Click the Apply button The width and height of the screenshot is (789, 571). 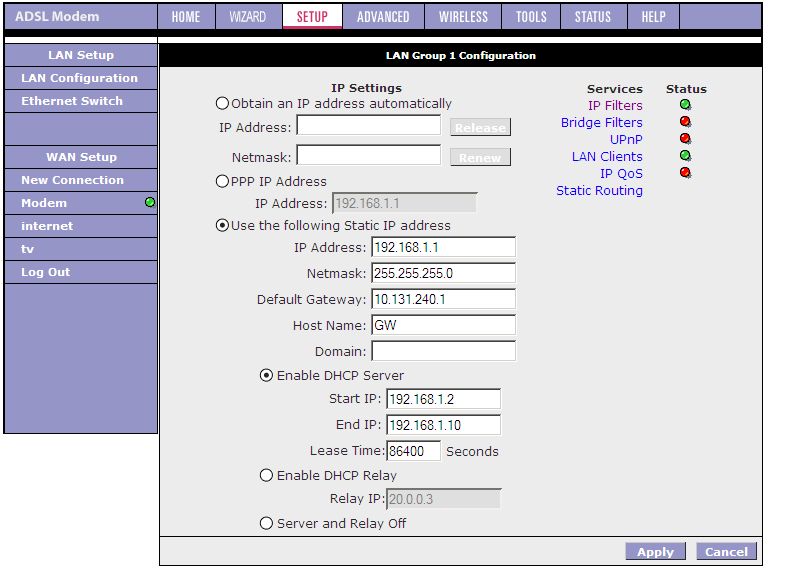(x=656, y=551)
